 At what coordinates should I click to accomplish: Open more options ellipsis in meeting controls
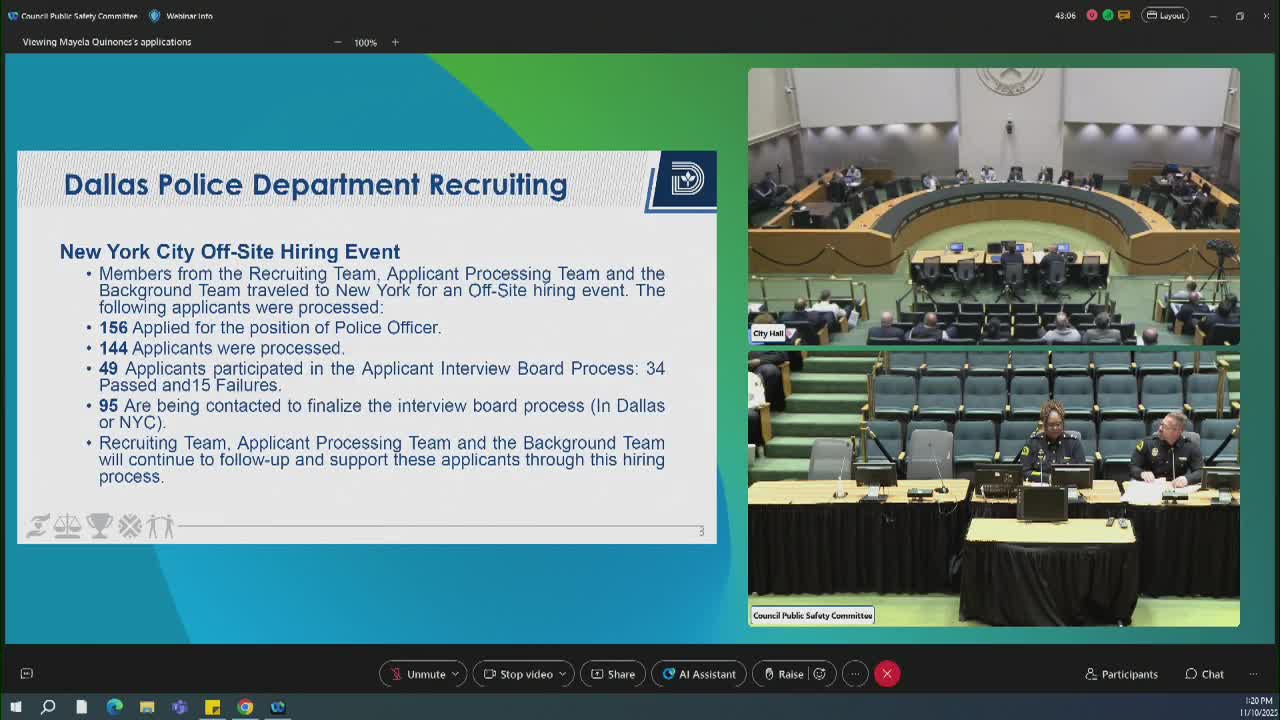tap(854, 674)
